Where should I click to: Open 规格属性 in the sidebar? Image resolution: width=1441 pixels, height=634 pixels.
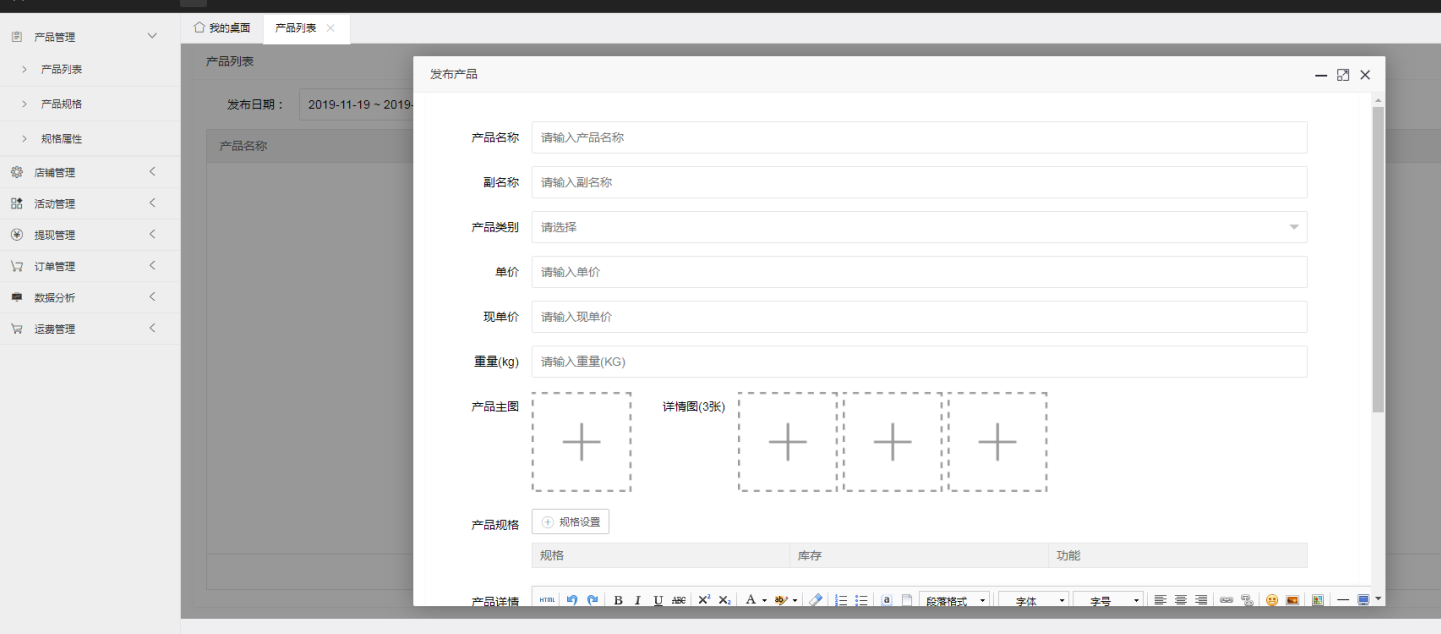click(x=61, y=139)
